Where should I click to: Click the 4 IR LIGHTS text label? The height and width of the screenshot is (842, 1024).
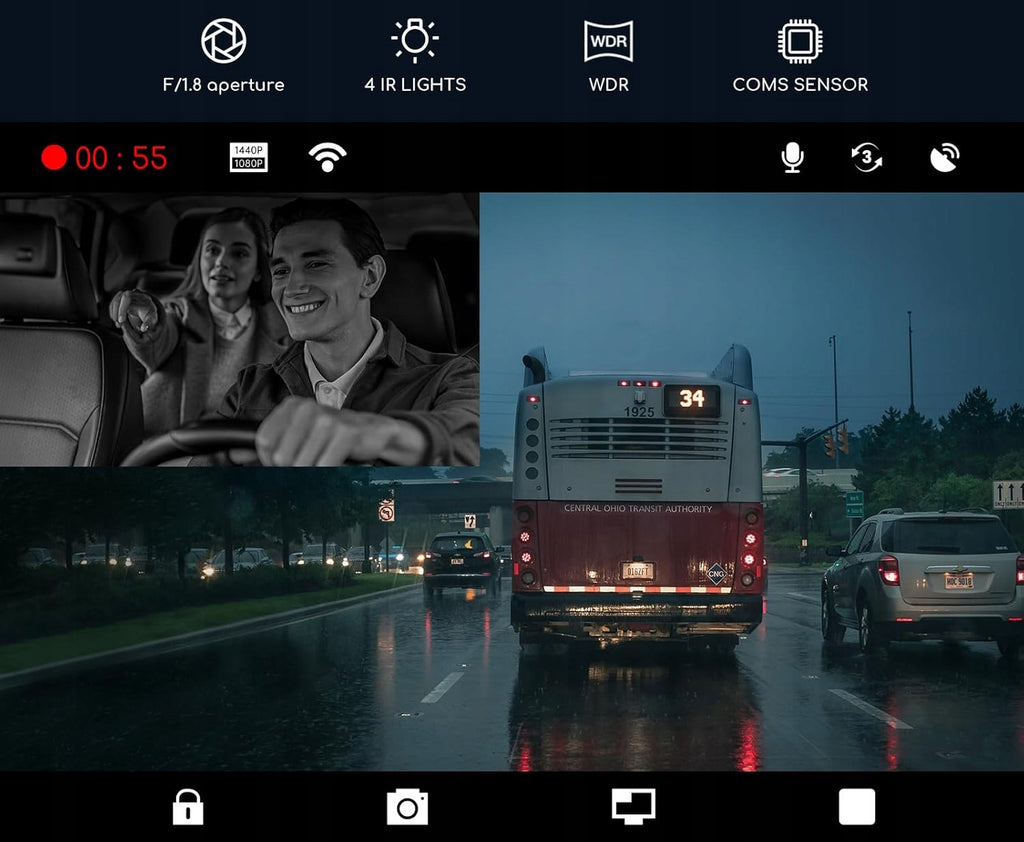click(415, 84)
